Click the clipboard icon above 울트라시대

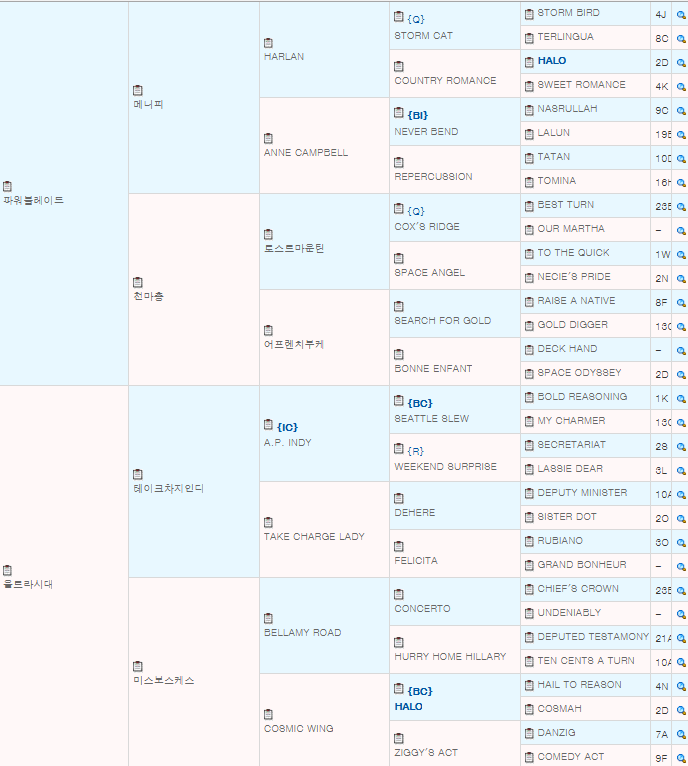point(7,570)
